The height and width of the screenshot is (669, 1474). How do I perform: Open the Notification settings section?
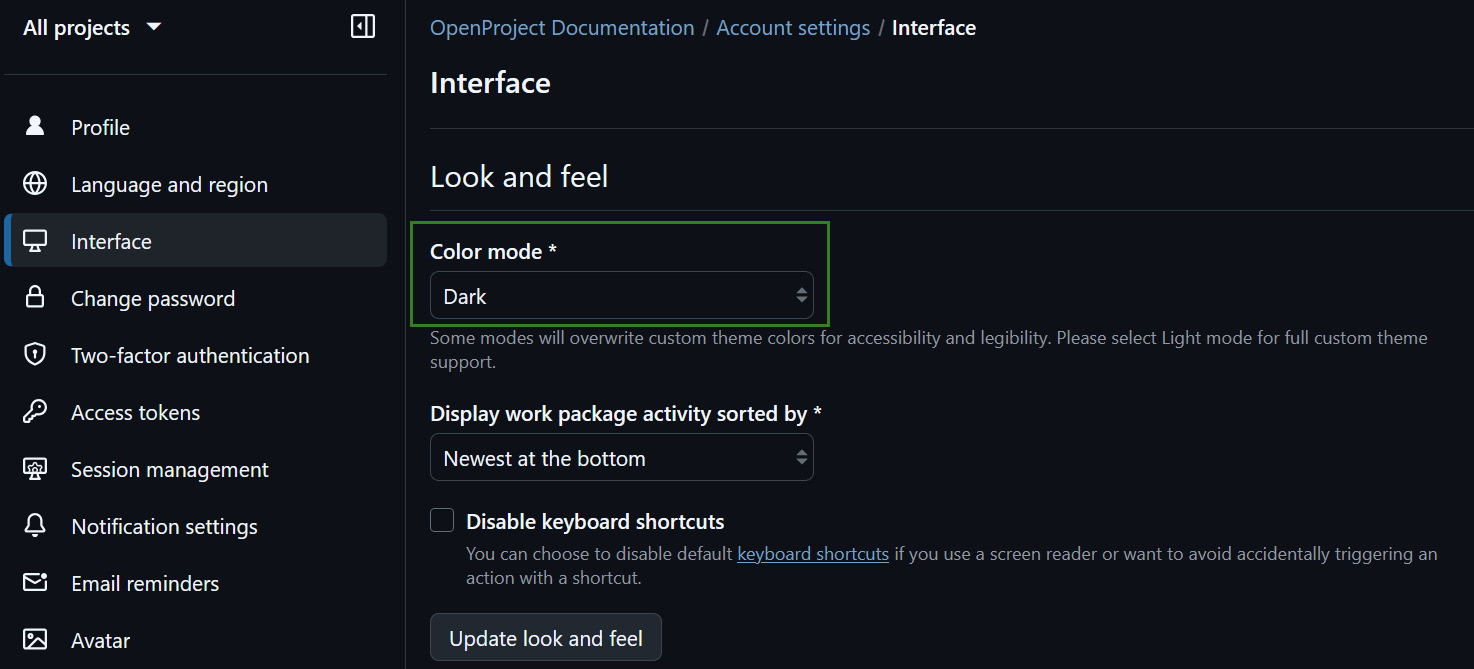pos(164,525)
